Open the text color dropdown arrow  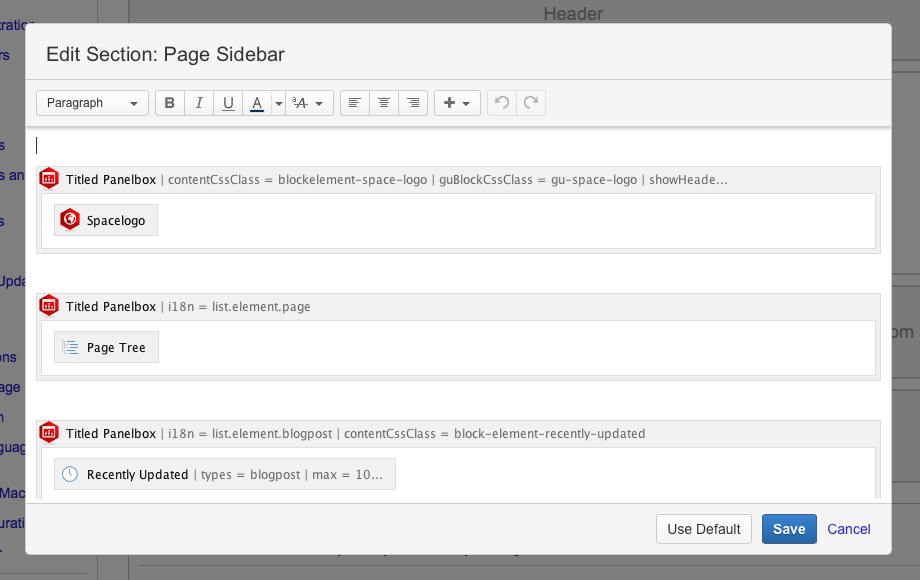point(278,102)
